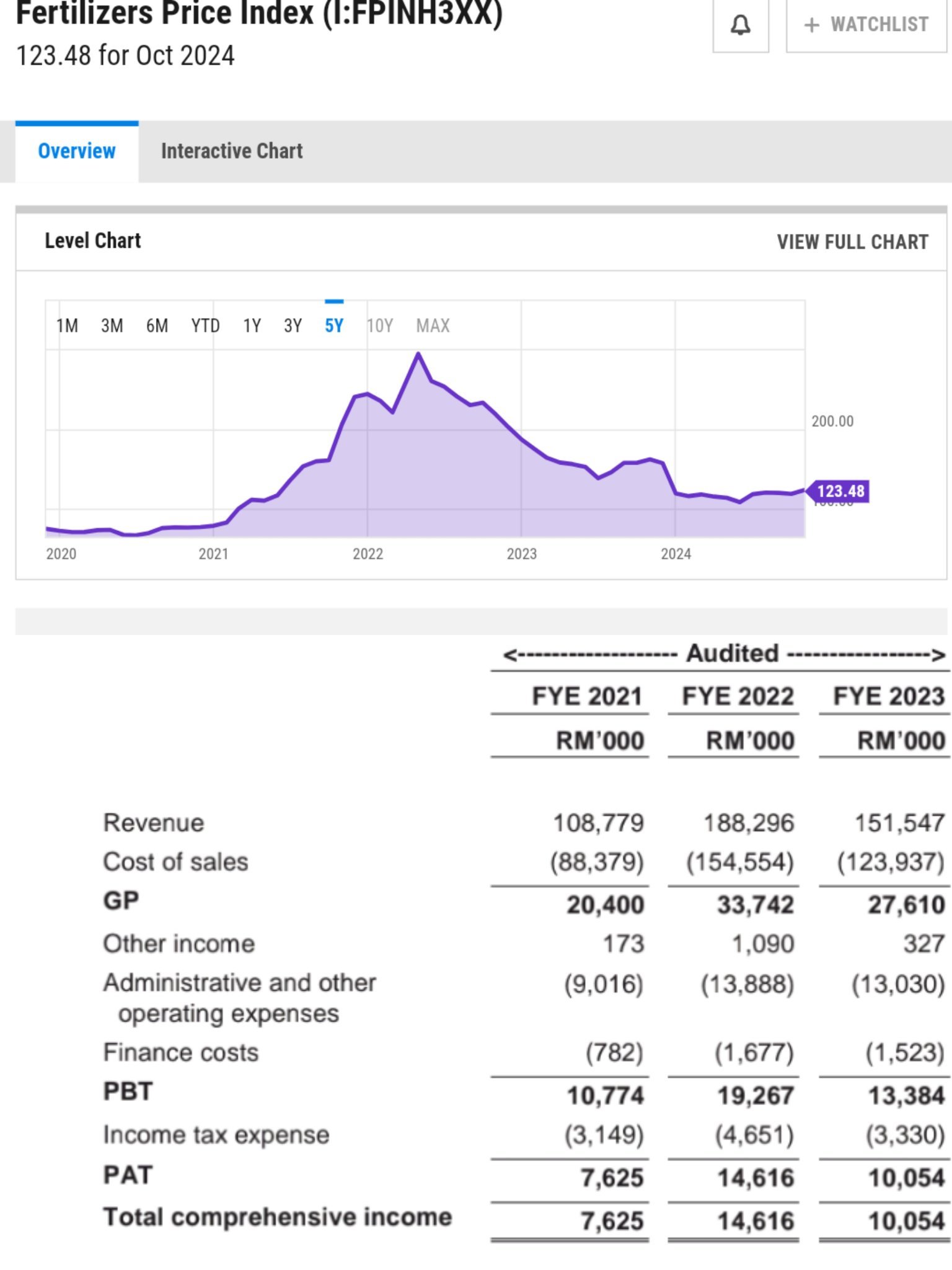This screenshot has width=952, height=1270.
Task: Add index to Watchlist
Action: click(866, 25)
